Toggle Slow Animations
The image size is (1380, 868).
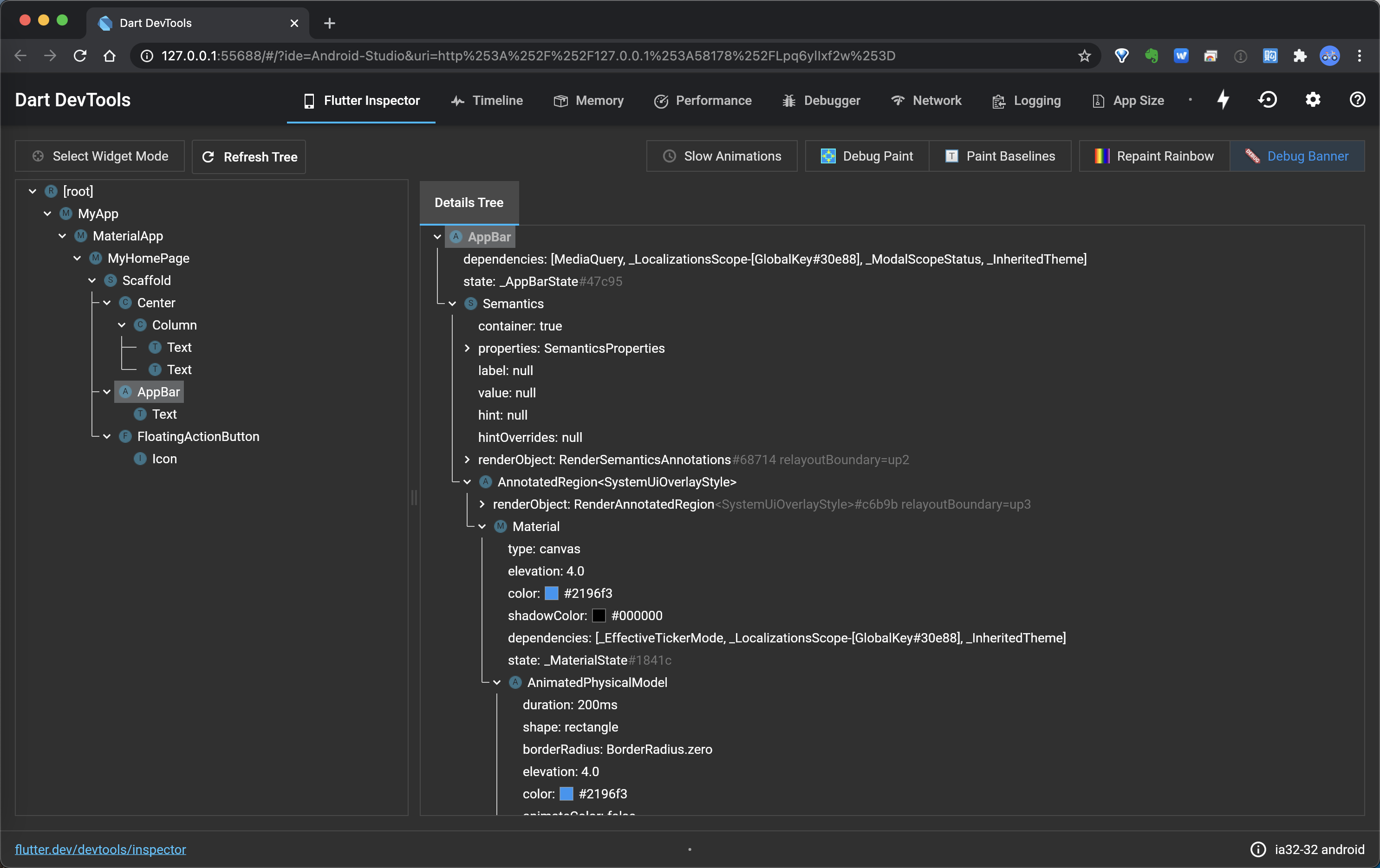coord(722,156)
